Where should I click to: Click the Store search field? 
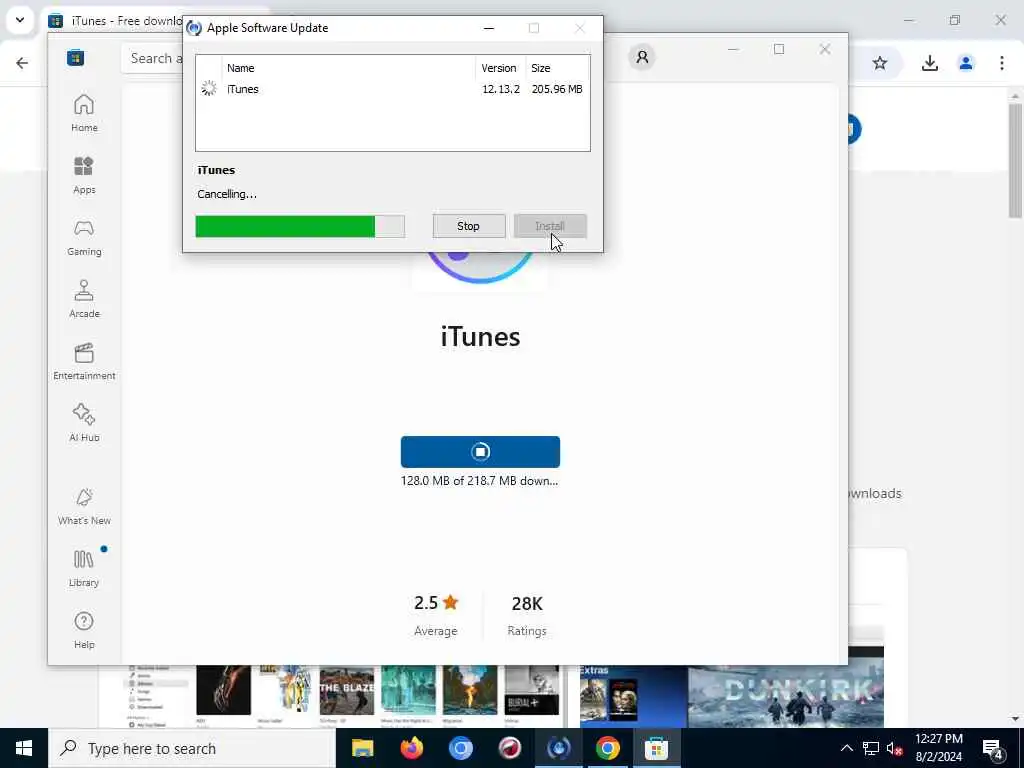152,58
